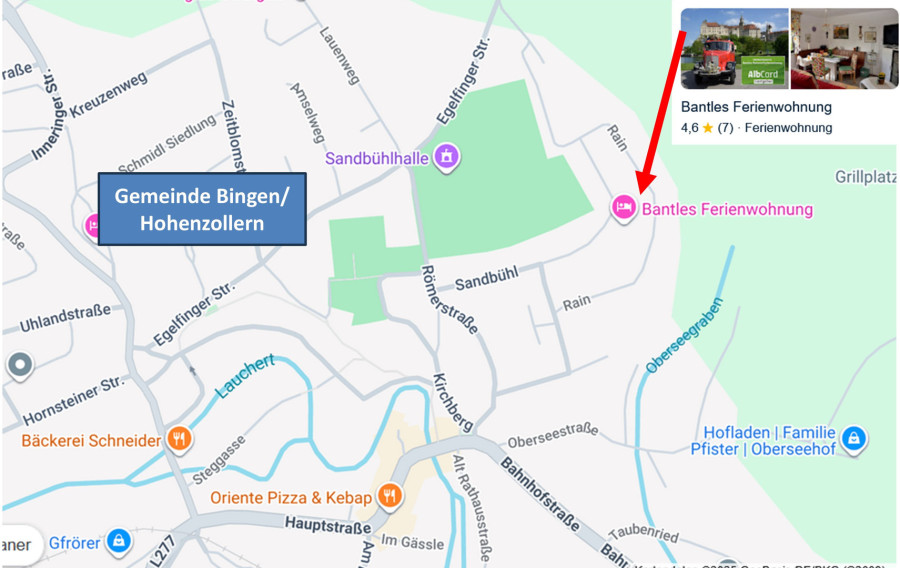The image size is (900, 568).
Task: Click the pink Bantles Ferienwohnung map label
Action: point(727,209)
